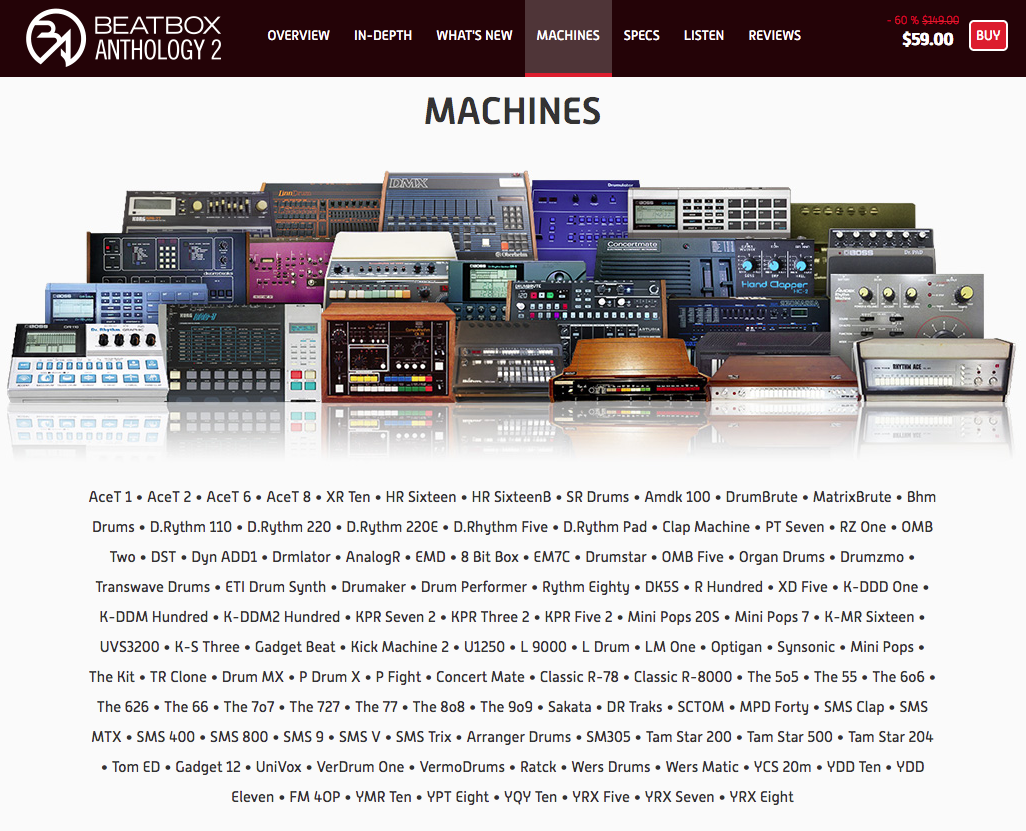Click 'MPD Forty' in the list

[774, 708]
